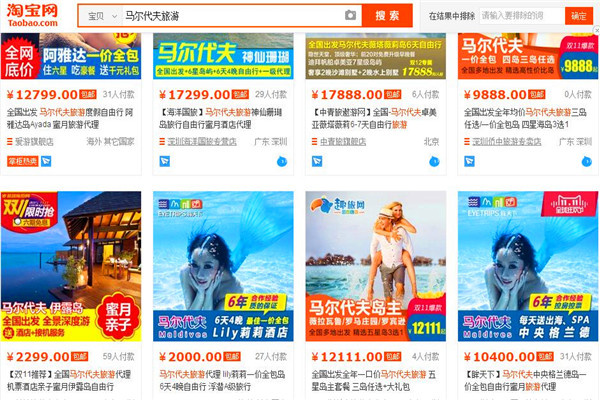The height and width of the screenshot is (400, 600).
Task: Click the price ¥2000.00
Action: click(191, 357)
